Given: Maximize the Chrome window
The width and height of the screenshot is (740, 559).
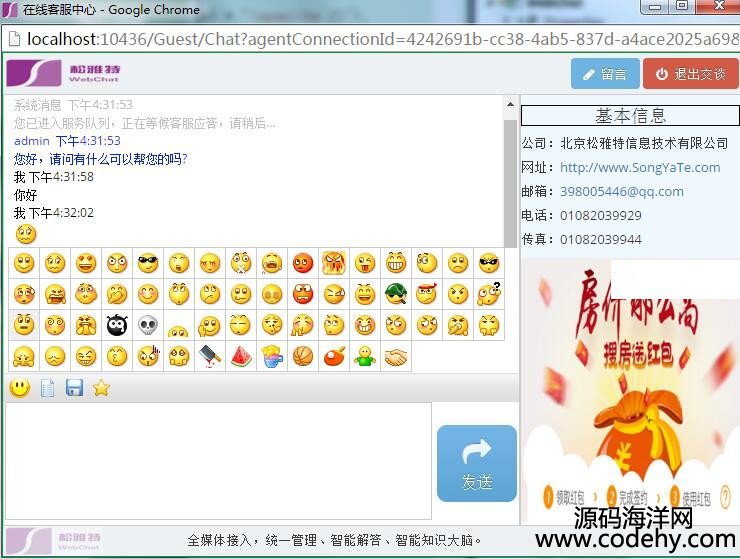Looking at the screenshot, I should click(x=681, y=6).
